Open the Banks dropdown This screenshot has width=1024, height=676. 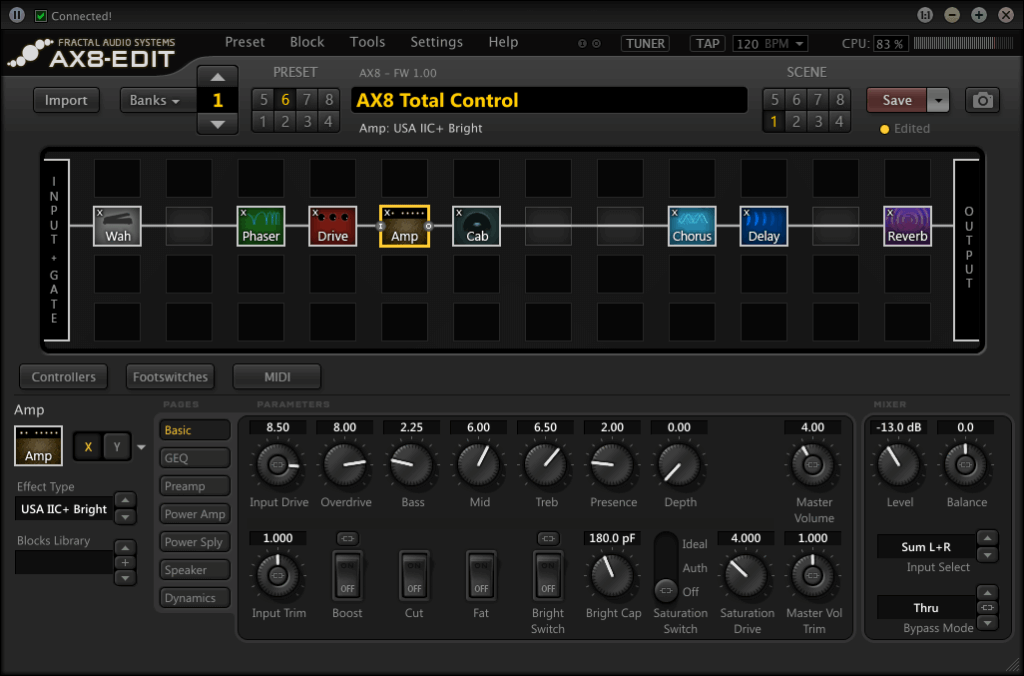tap(155, 100)
